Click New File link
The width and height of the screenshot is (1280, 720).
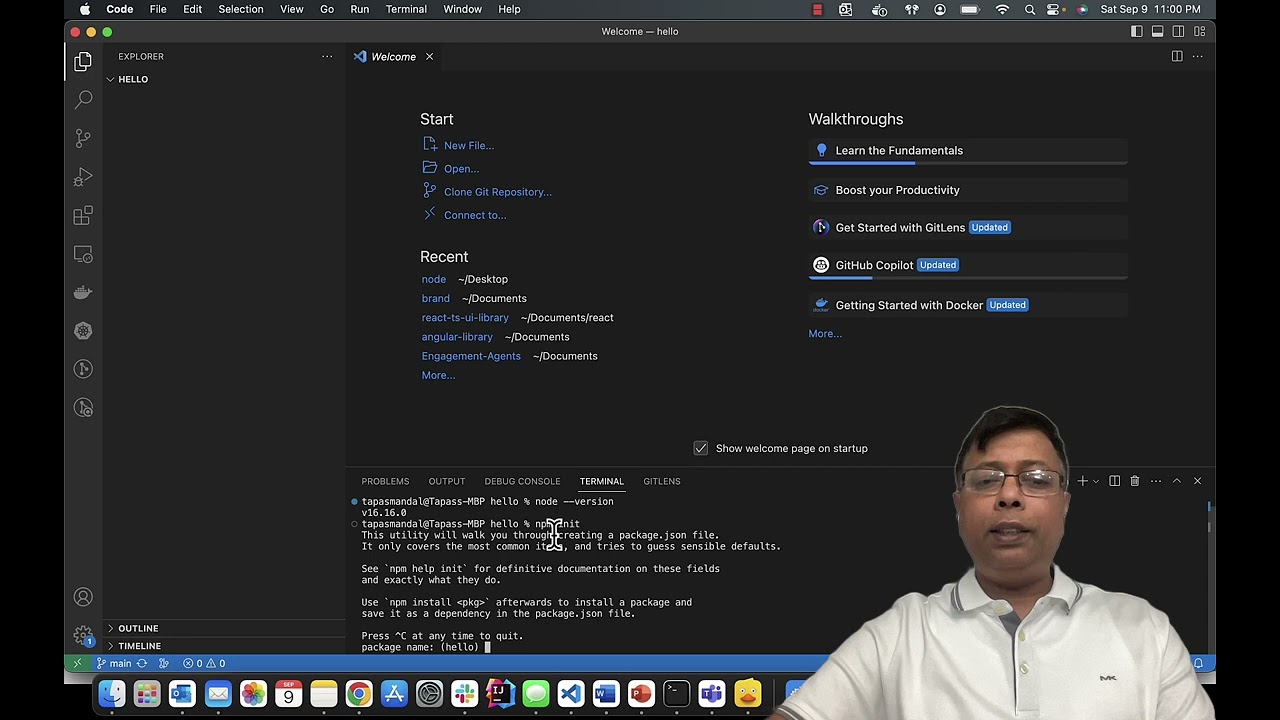pyautogui.click(x=469, y=145)
